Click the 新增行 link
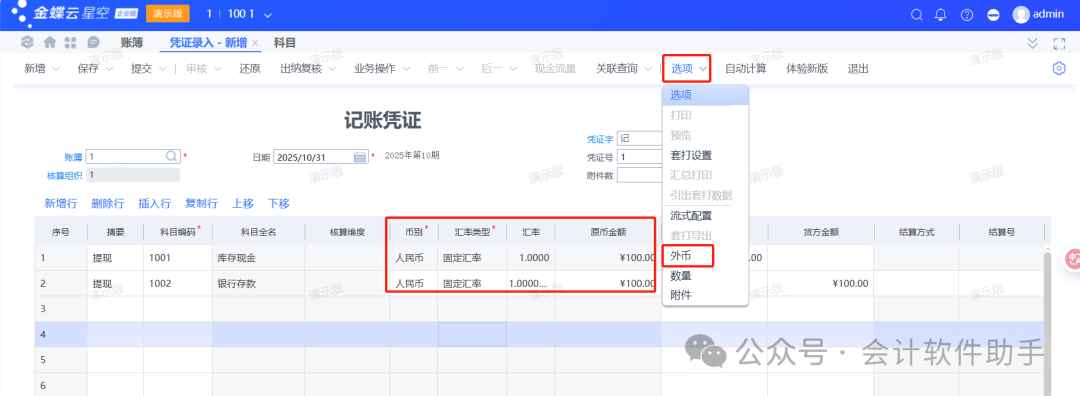1080x396 pixels. (61, 203)
